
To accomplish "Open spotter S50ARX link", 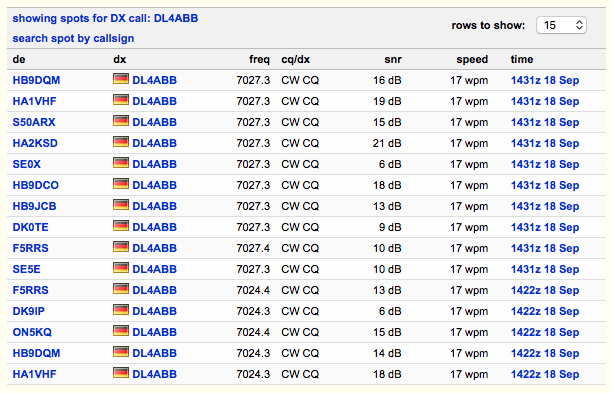I will point(34,122).
